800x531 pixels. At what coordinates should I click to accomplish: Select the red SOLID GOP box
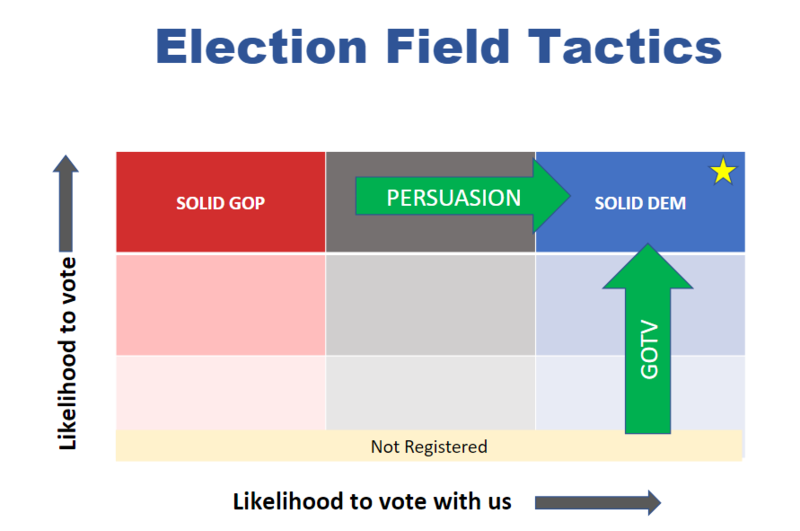coord(220,202)
